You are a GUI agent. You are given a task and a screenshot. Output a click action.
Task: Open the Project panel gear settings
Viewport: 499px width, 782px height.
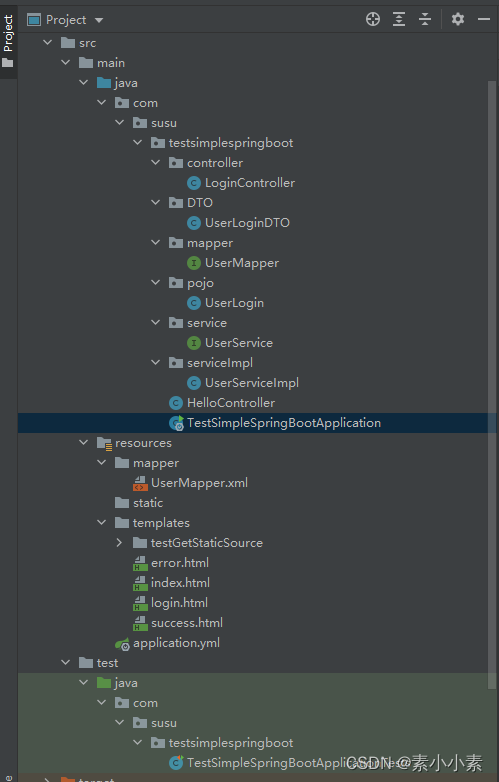(x=458, y=19)
